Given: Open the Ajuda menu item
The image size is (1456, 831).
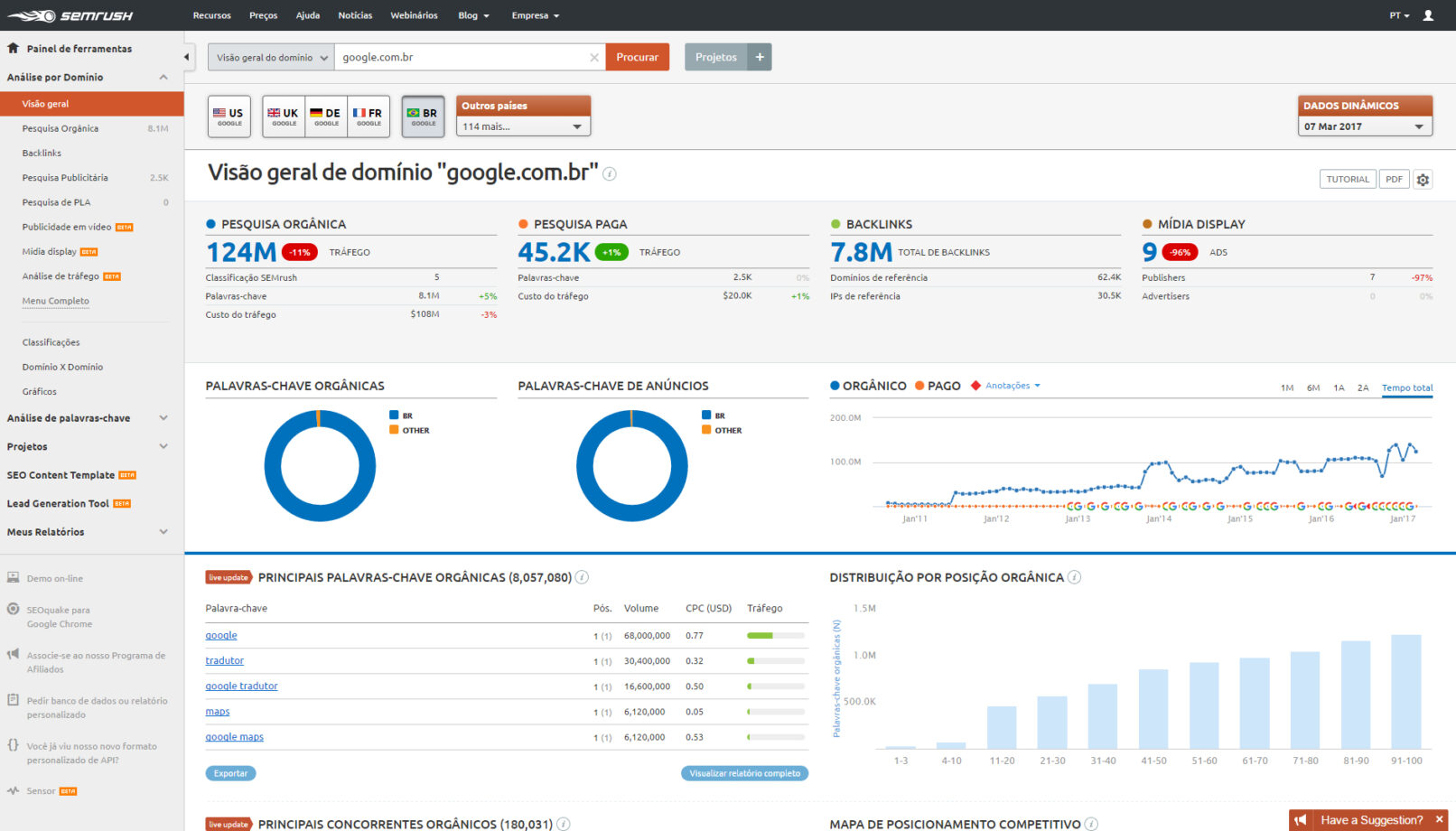Looking at the screenshot, I should [308, 15].
